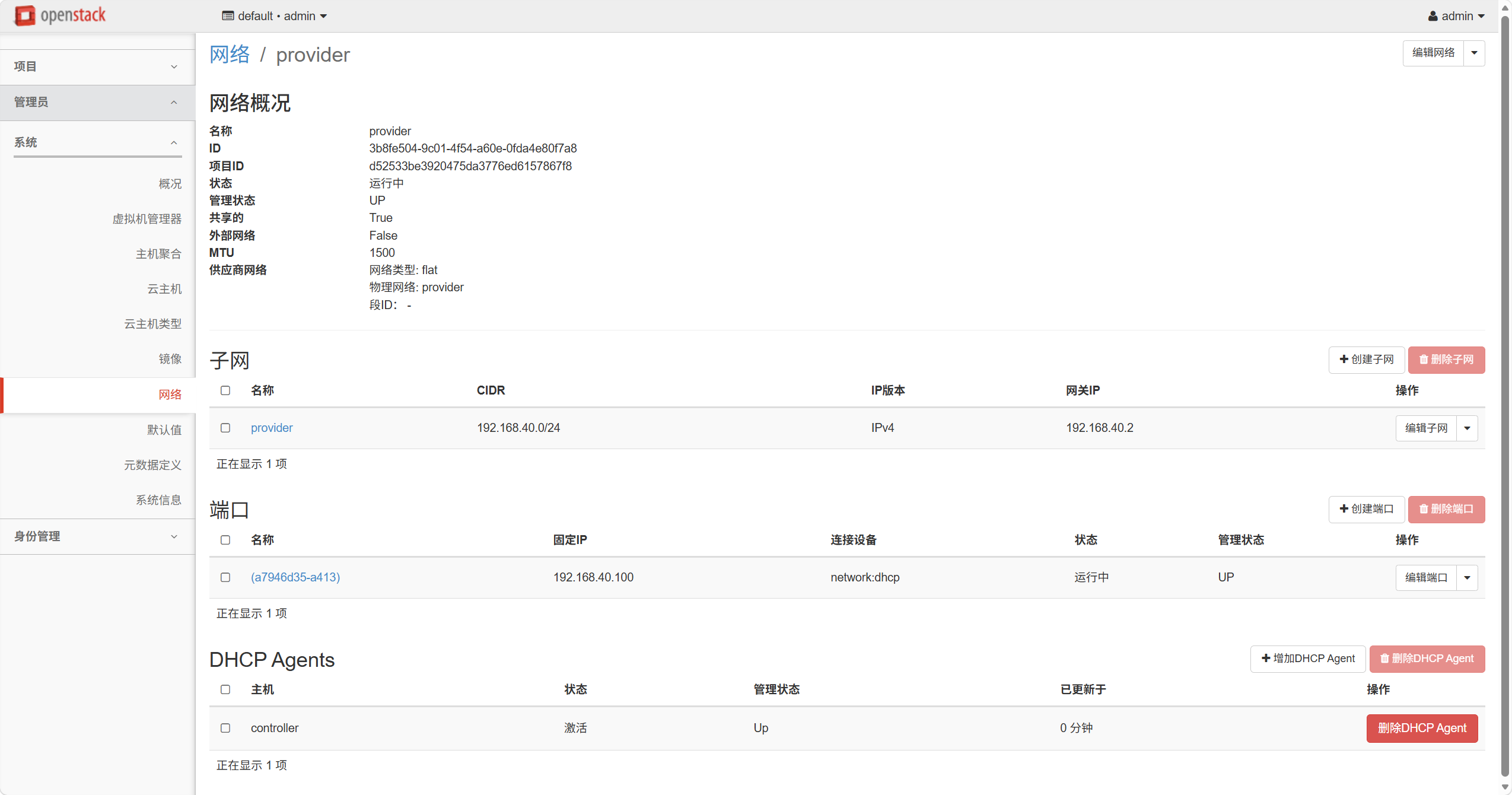Click the admin user icon in header
Image resolution: width=1512 pixels, height=795 pixels.
[1433, 16]
